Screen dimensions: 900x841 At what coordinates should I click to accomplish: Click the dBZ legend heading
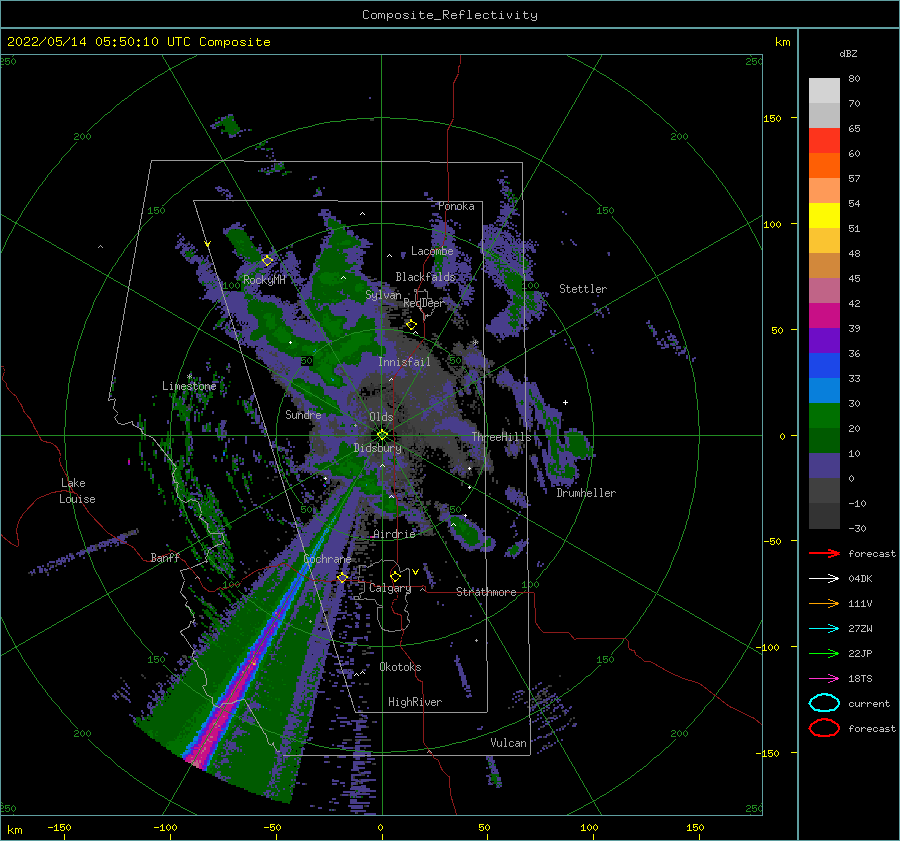point(848,53)
